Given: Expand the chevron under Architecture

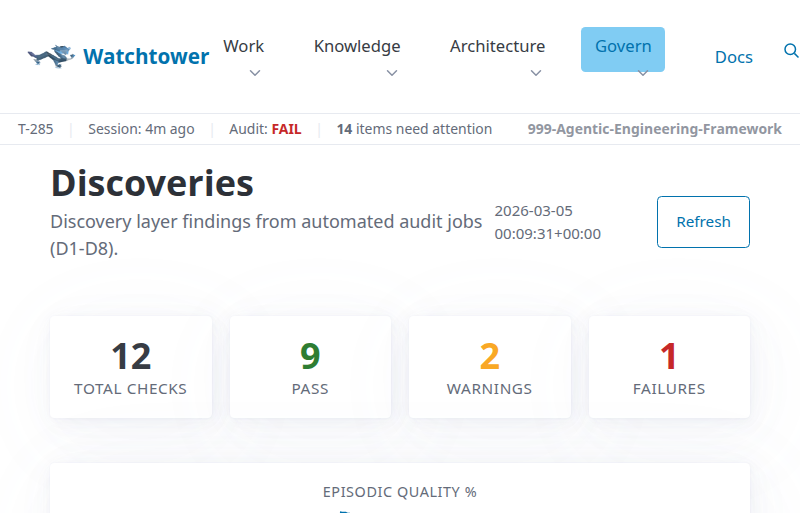Looking at the screenshot, I should (x=536, y=73).
